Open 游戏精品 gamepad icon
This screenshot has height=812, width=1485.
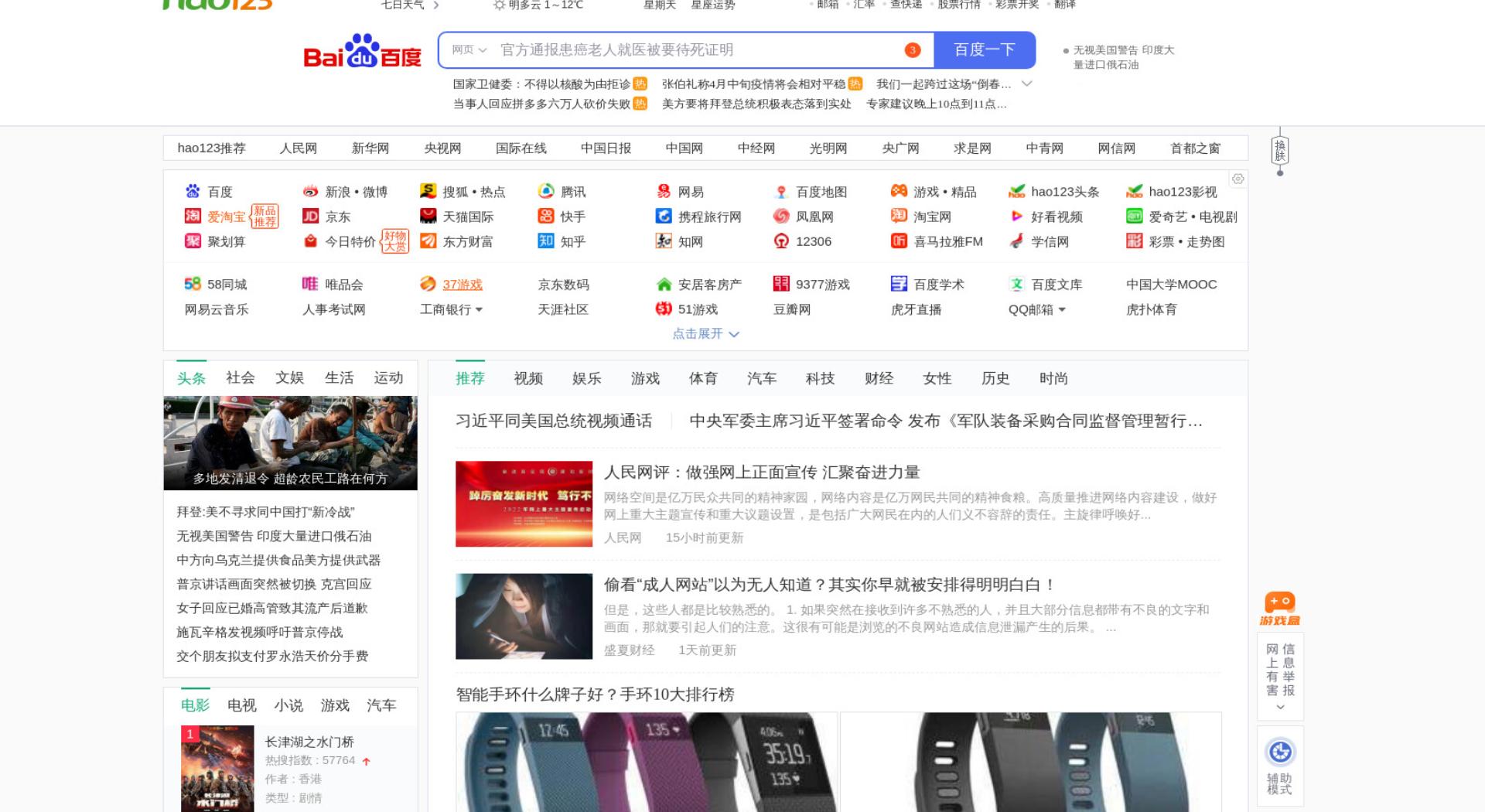pyautogui.click(x=899, y=191)
